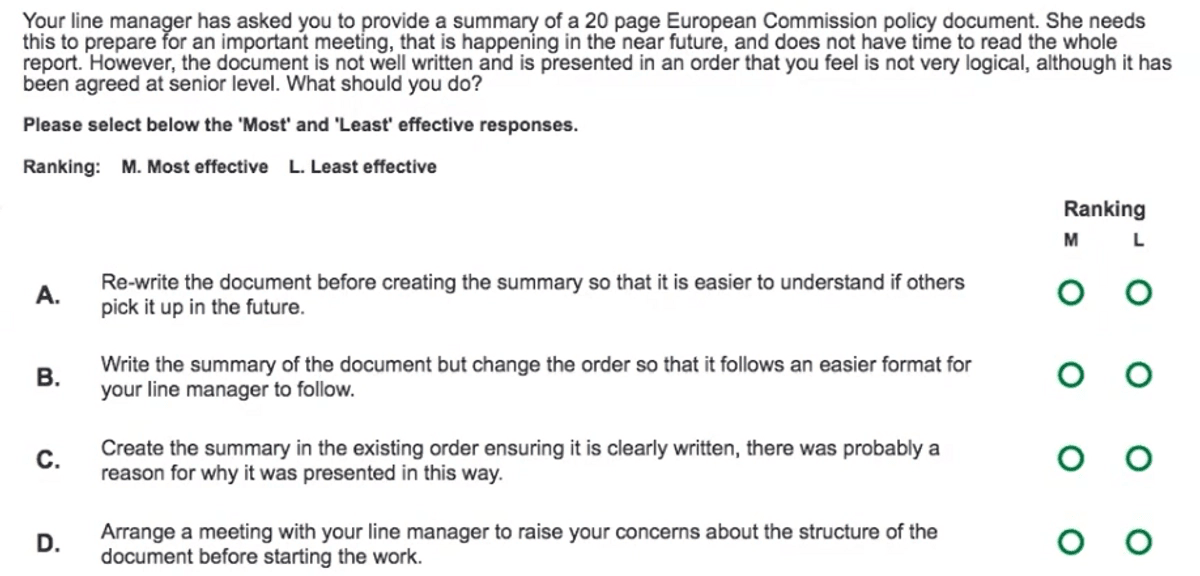Click the L column heading
Screen dimensions: 1200x576
tap(1138, 240)
